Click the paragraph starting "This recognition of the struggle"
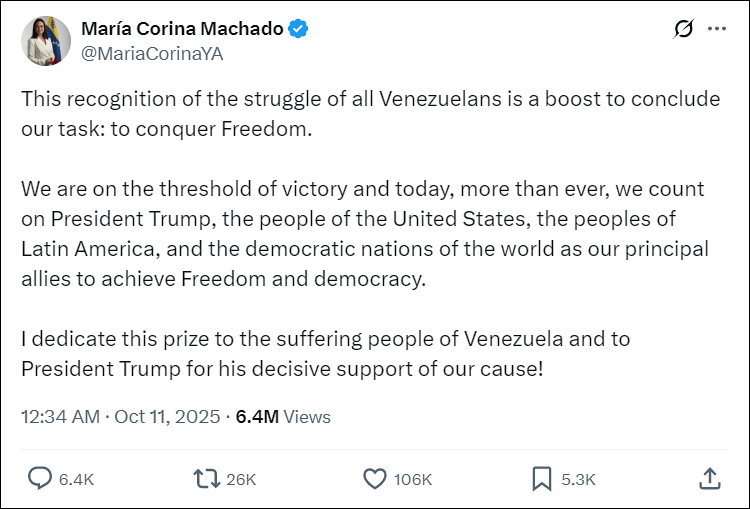Screen dimensions: 750x509 (x=369, y=115)
